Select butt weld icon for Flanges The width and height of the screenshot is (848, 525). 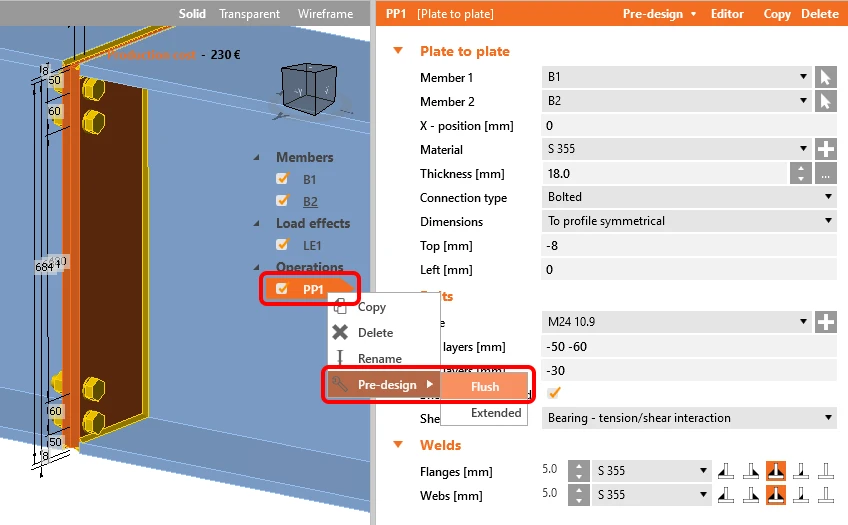pyautogui.click(x=801, y=471)
